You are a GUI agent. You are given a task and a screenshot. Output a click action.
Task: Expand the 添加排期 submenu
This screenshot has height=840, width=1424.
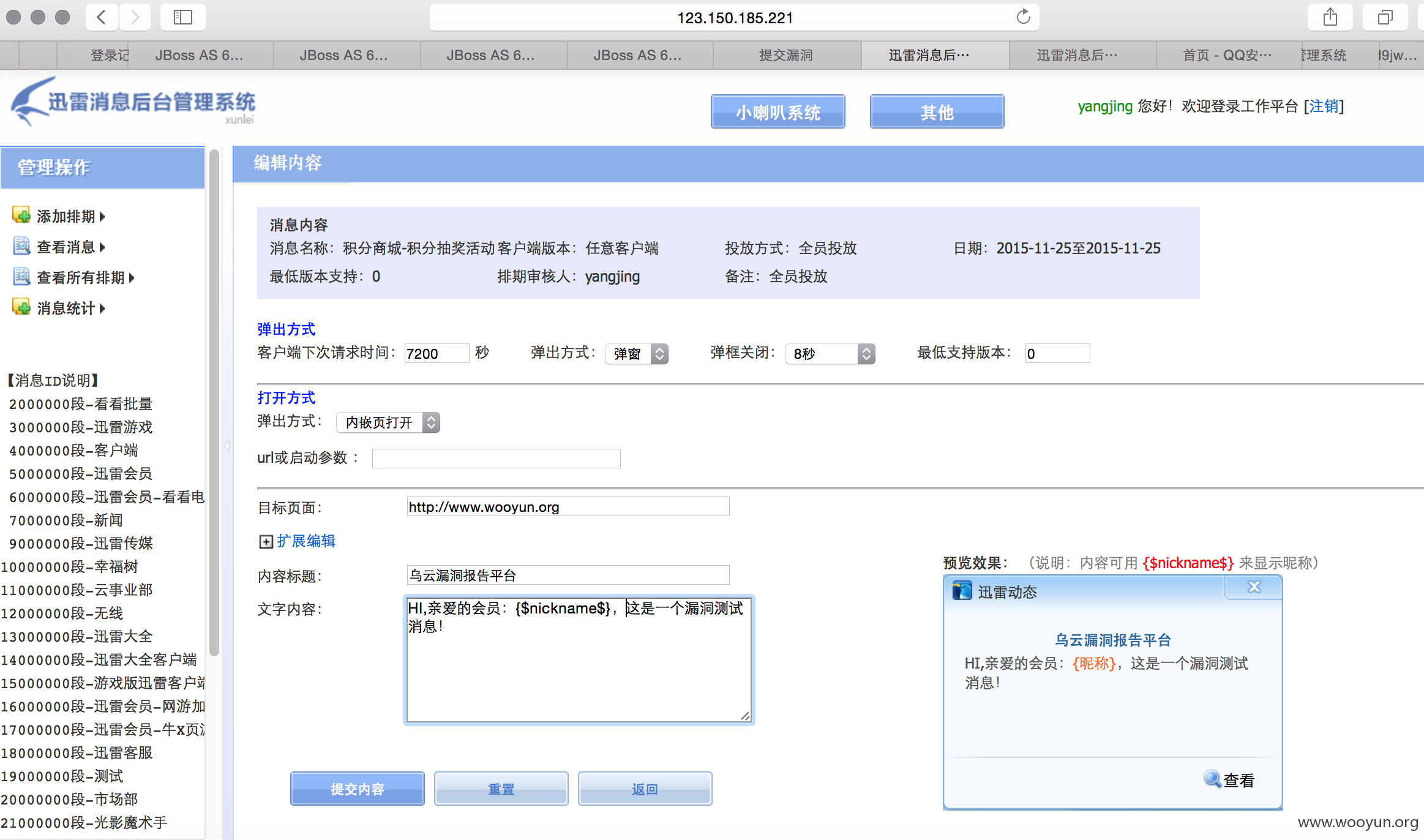coord(102,216)
